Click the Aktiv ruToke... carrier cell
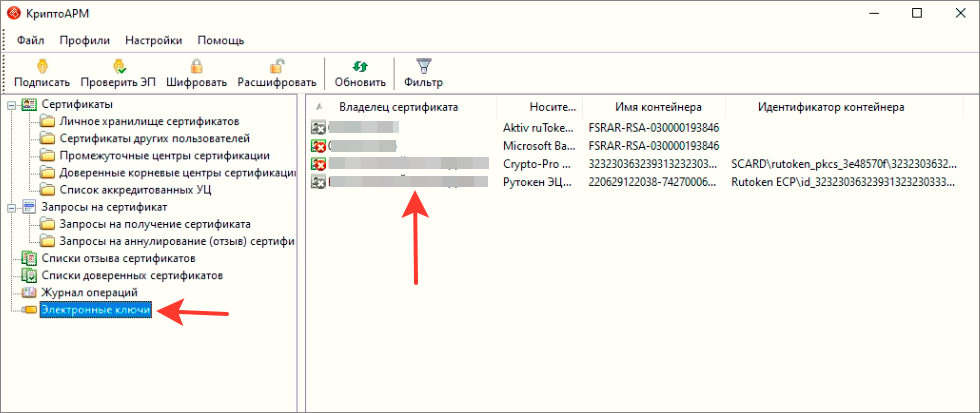 (x=538, y=128)
